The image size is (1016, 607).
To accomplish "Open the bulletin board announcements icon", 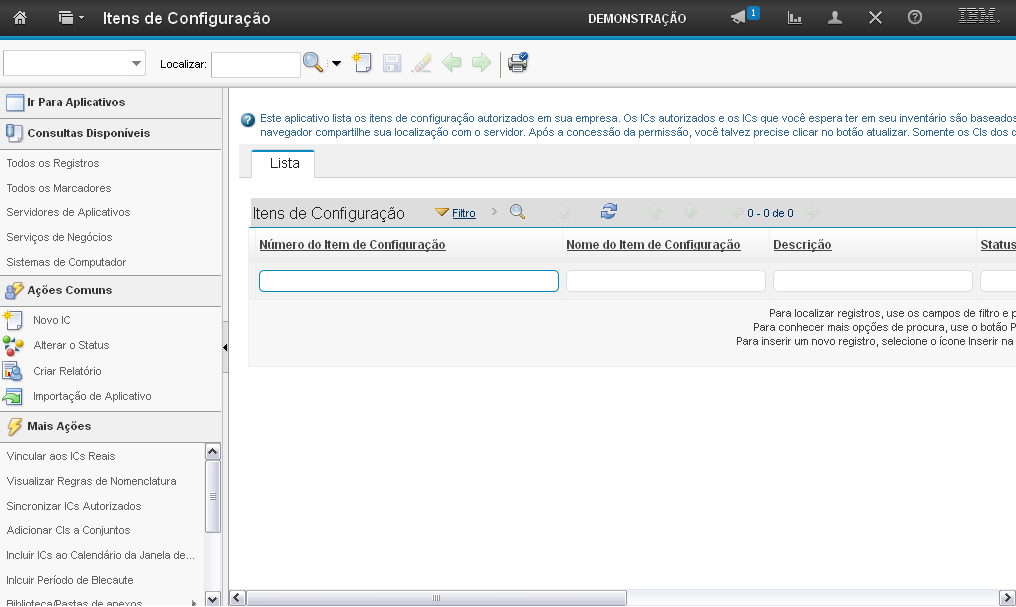I will click(739, 18).
